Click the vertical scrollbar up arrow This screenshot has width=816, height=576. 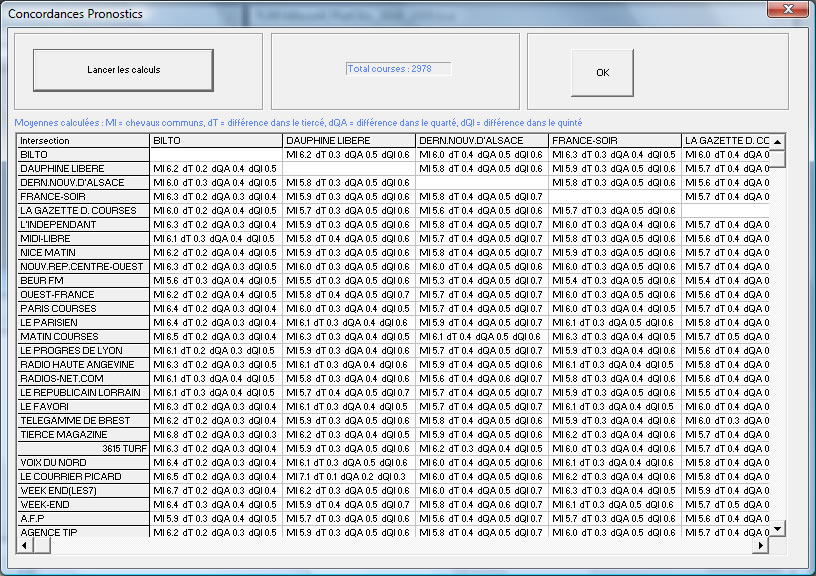[777, 142]
